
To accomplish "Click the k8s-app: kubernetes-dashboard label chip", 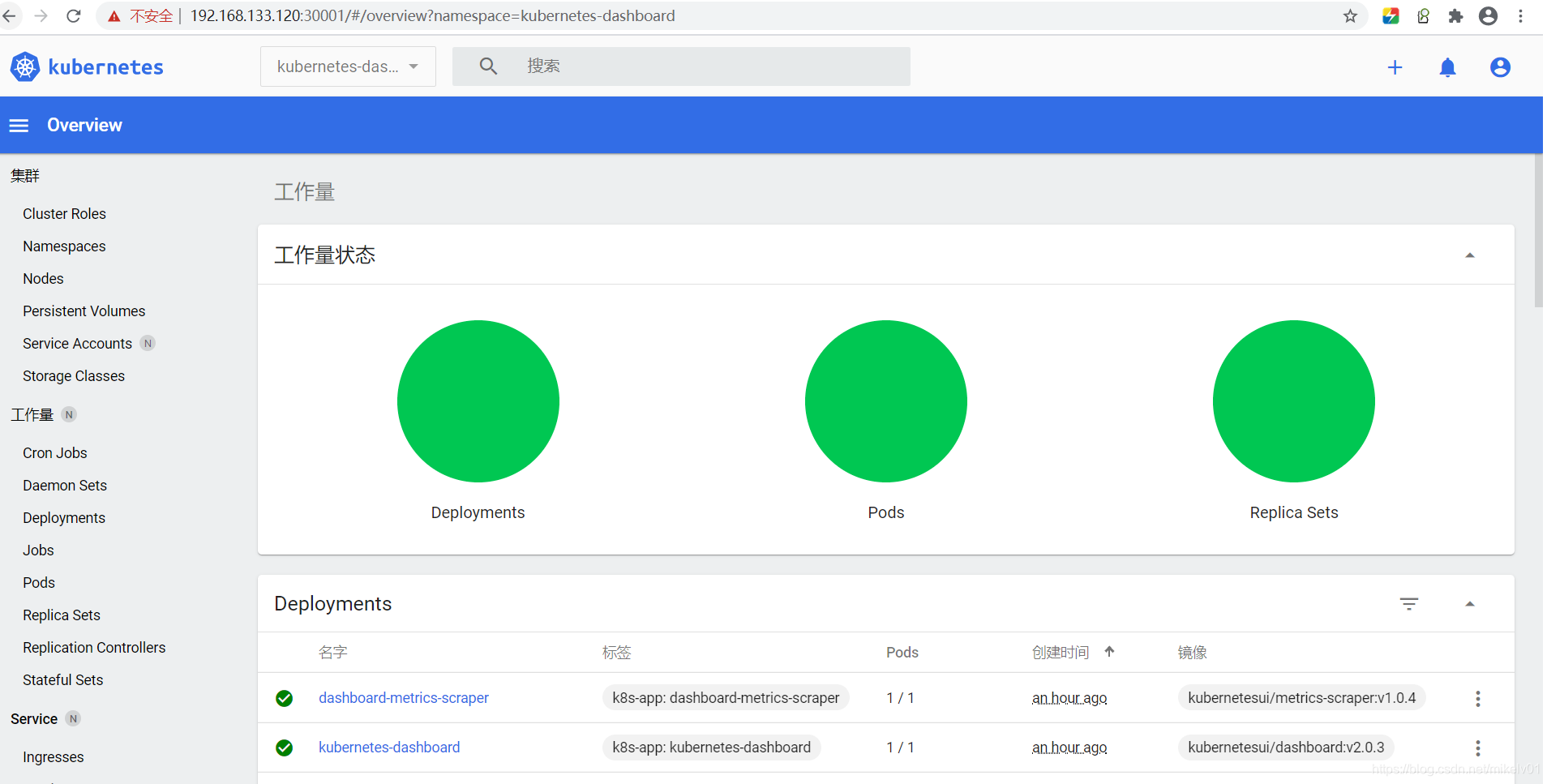I will (x=711, y=748).
